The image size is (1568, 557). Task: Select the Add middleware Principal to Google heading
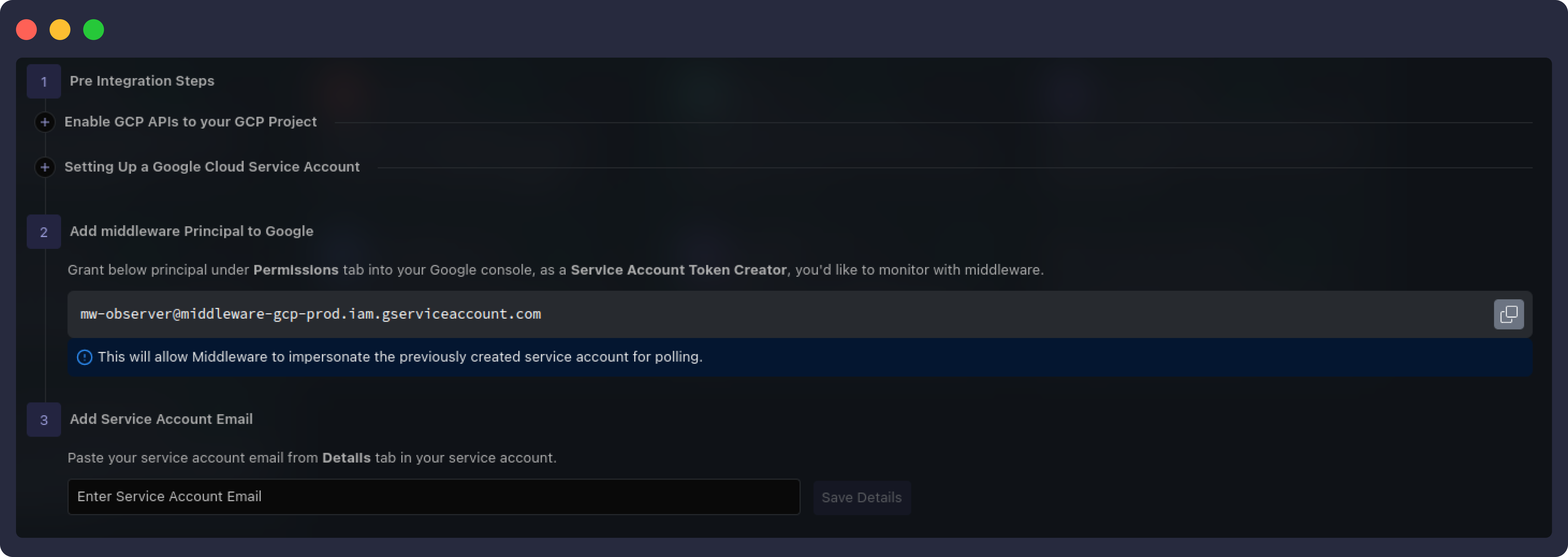pyautogui.click(x=191, y=231)
